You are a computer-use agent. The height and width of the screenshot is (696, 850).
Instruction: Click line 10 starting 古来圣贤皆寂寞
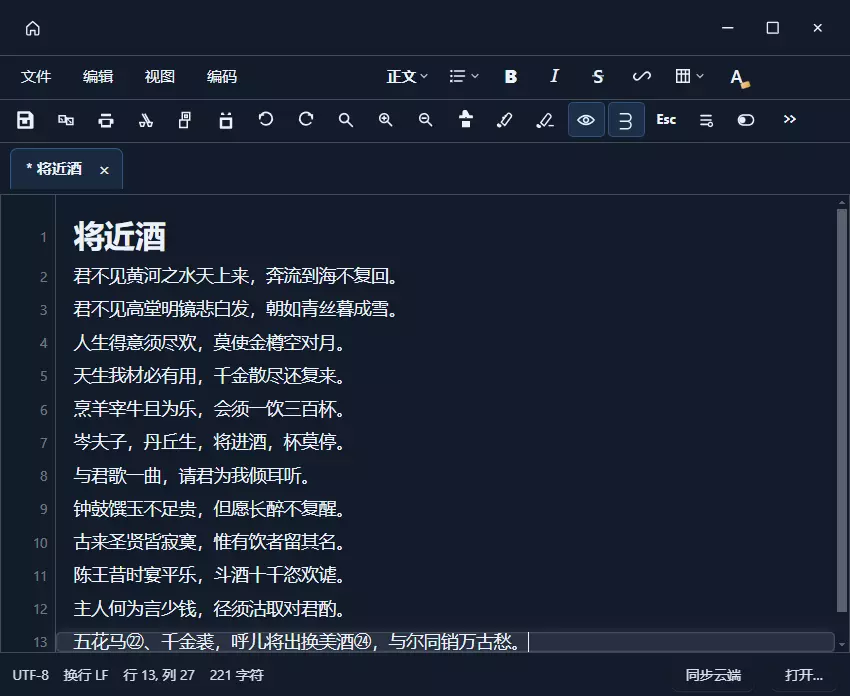point(209,542)
